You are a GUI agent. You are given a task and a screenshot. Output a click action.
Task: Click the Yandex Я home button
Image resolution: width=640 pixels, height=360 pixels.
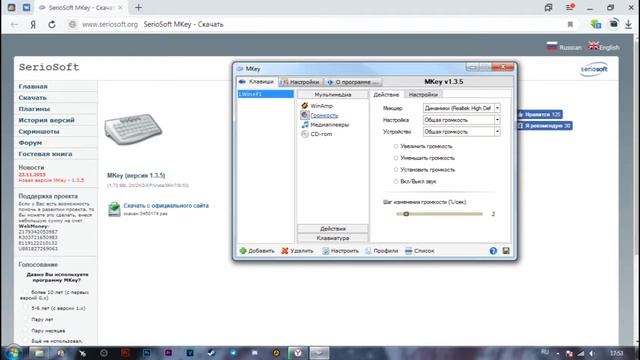tap(33, 24)
